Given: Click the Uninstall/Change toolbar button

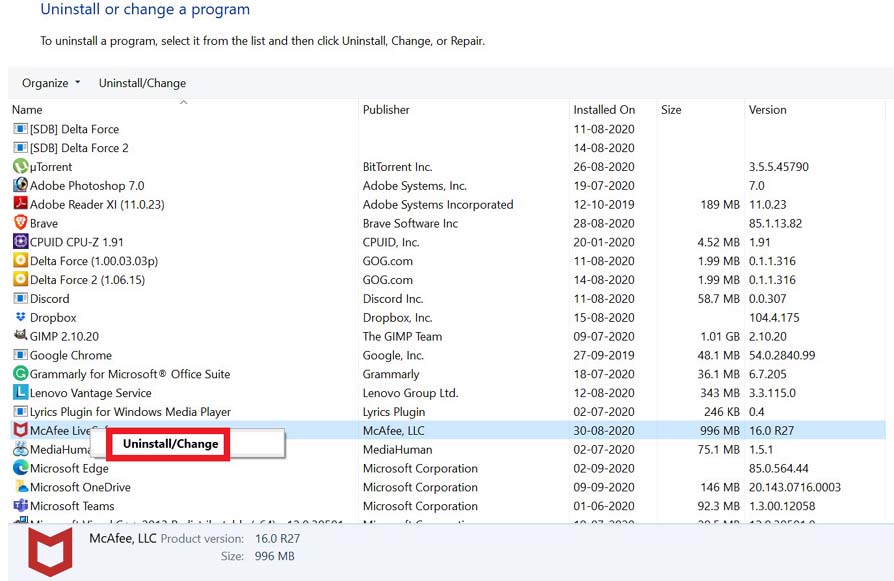Looking at the screenshot, I should [142, 83].
